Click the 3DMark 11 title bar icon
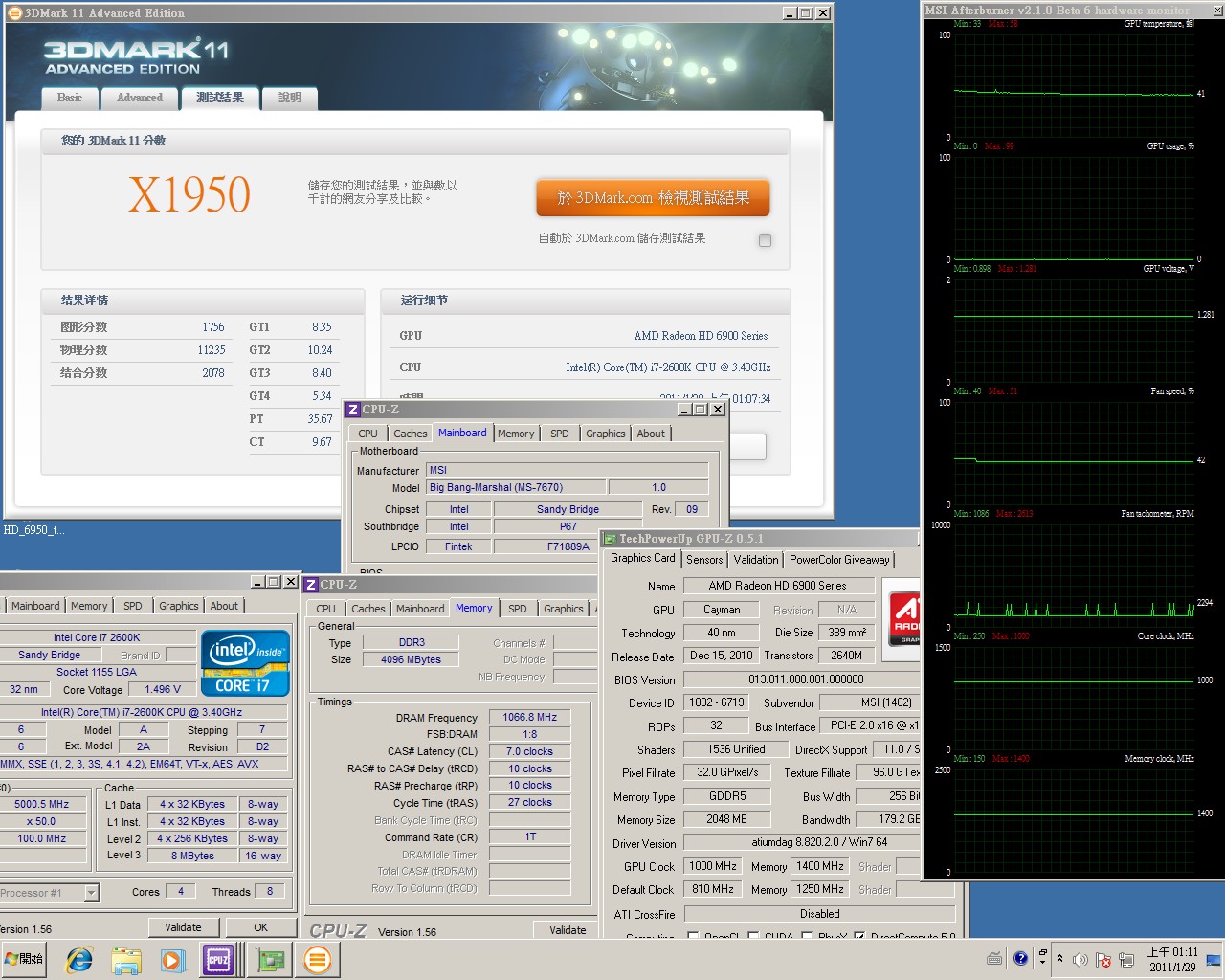The image size is (1225, 980). (x=14, y=12)
